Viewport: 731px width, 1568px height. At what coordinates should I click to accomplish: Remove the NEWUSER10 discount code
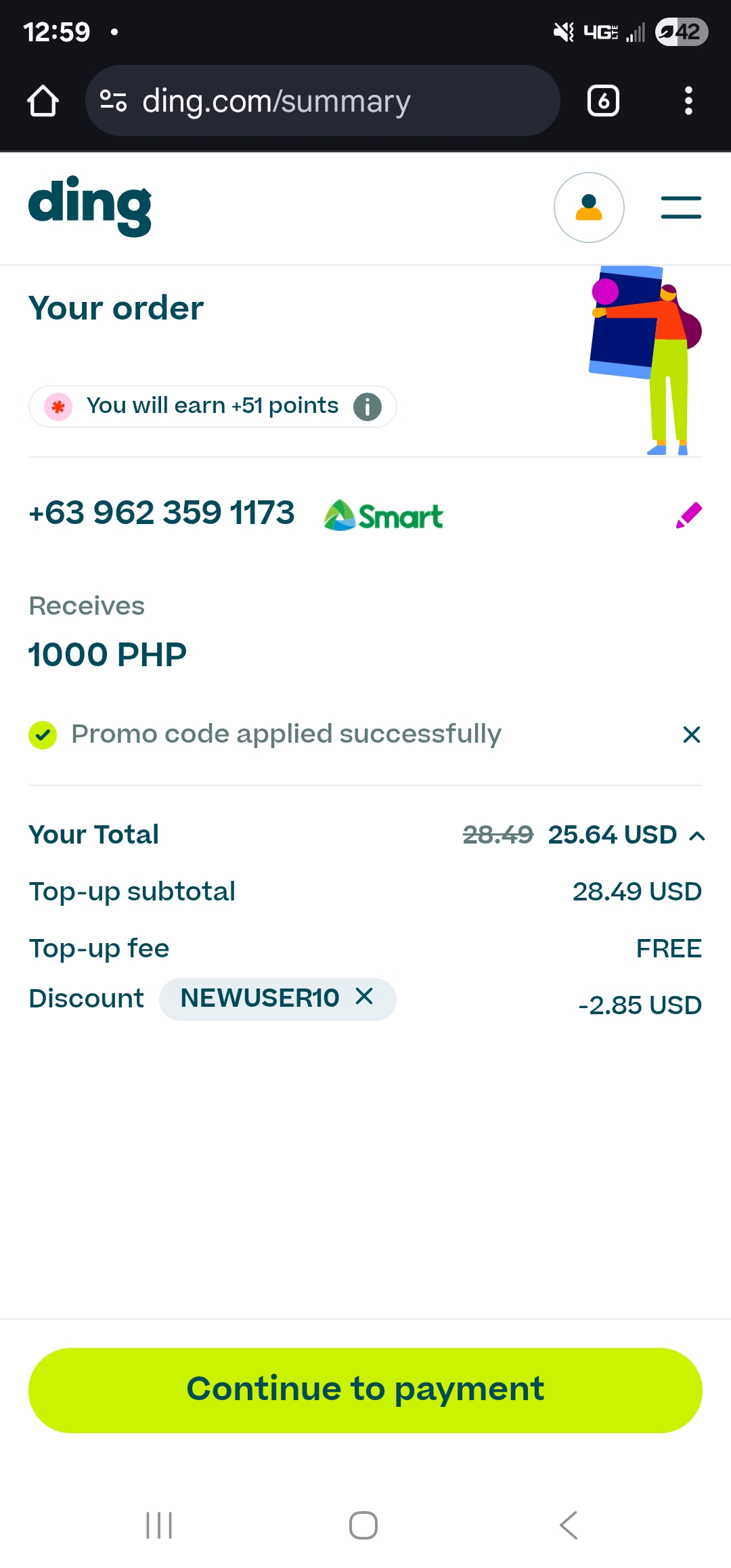(364, 996)
